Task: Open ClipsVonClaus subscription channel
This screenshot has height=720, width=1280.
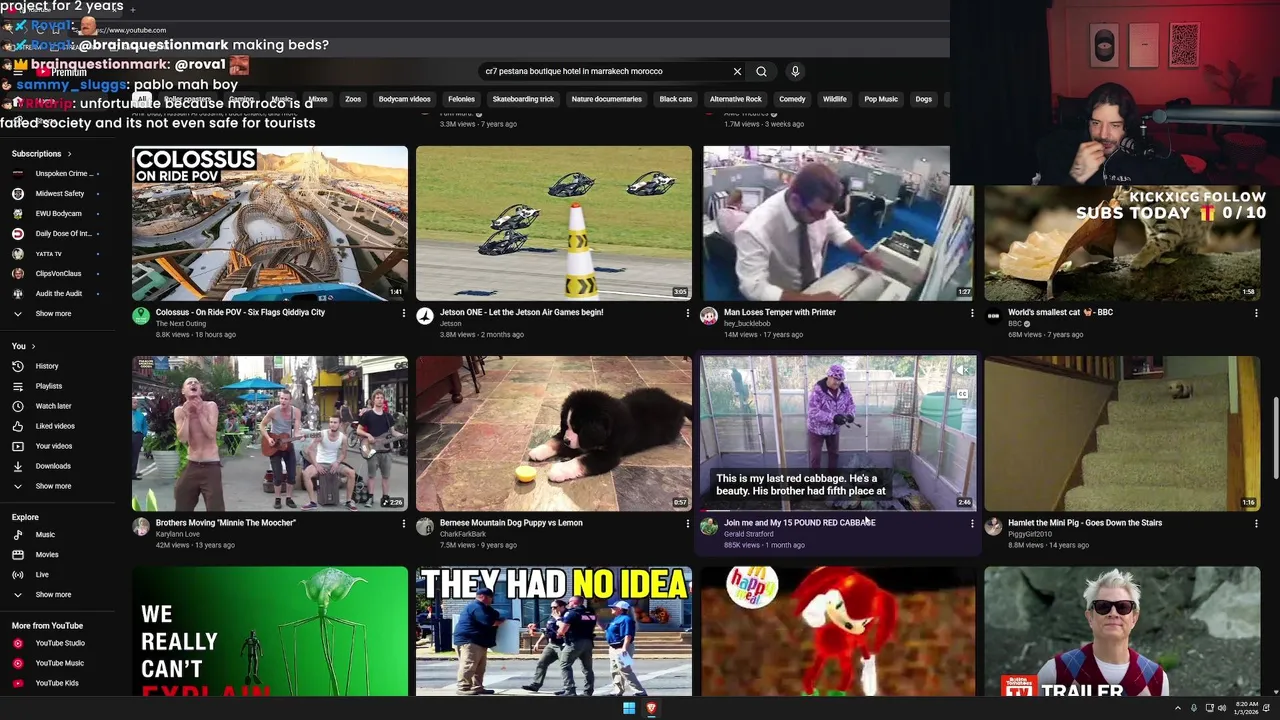Action: pyautogui.click(x=55, y=274)
